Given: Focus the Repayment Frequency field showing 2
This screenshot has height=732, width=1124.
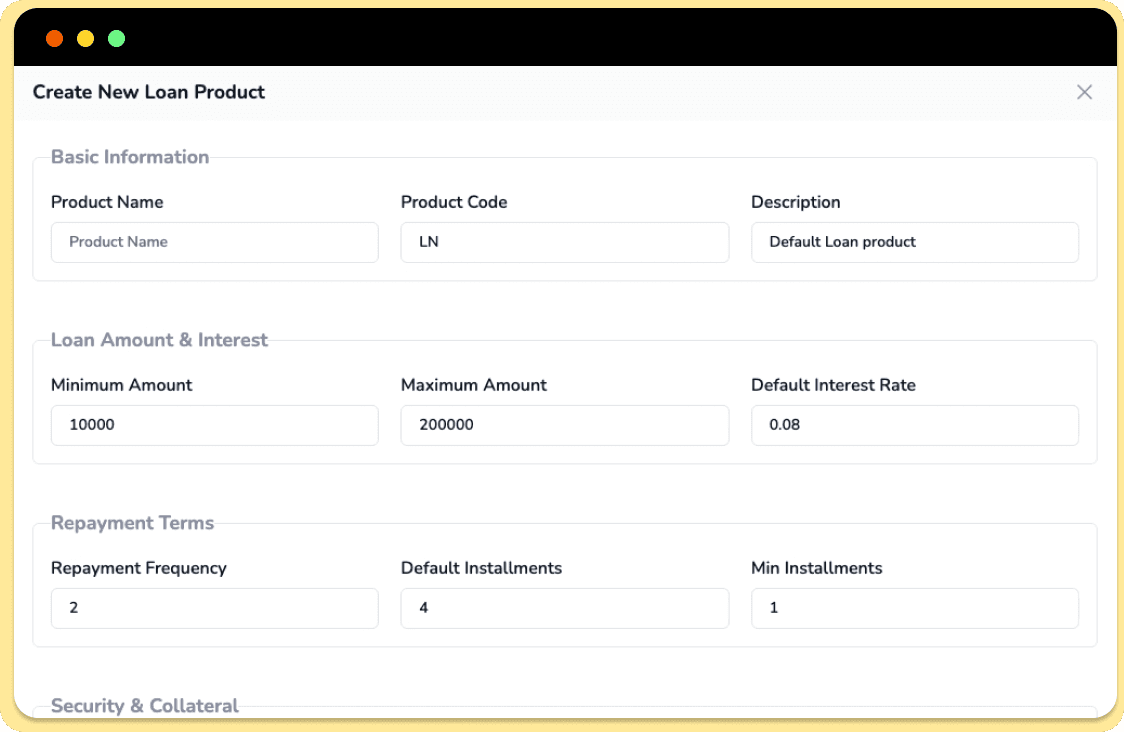Looking at the screenshot, I should click(214, 608).
